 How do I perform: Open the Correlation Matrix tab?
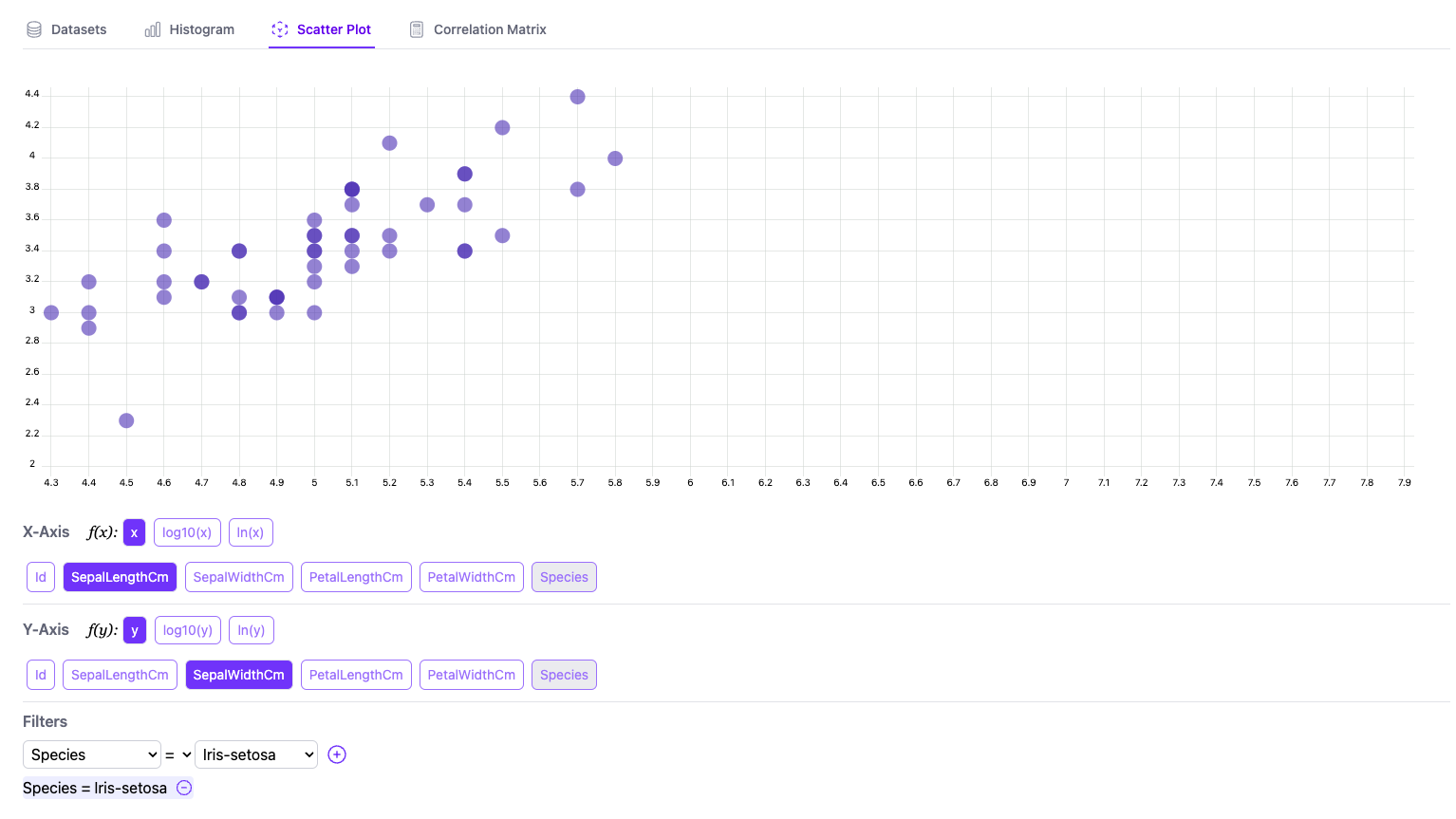(x=478, y=29)
